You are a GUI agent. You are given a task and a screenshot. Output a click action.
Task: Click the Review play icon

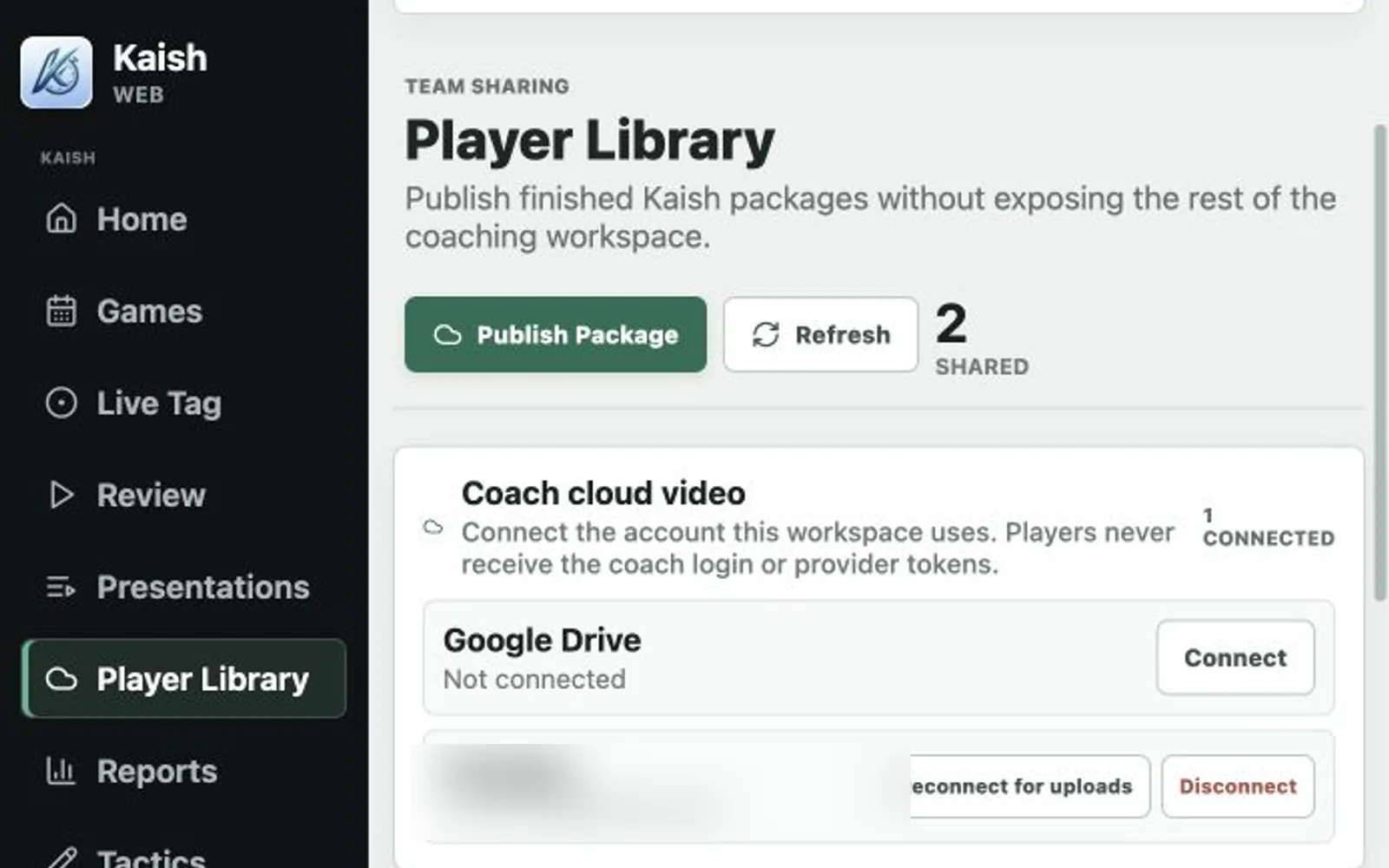[x=61, y=495]
